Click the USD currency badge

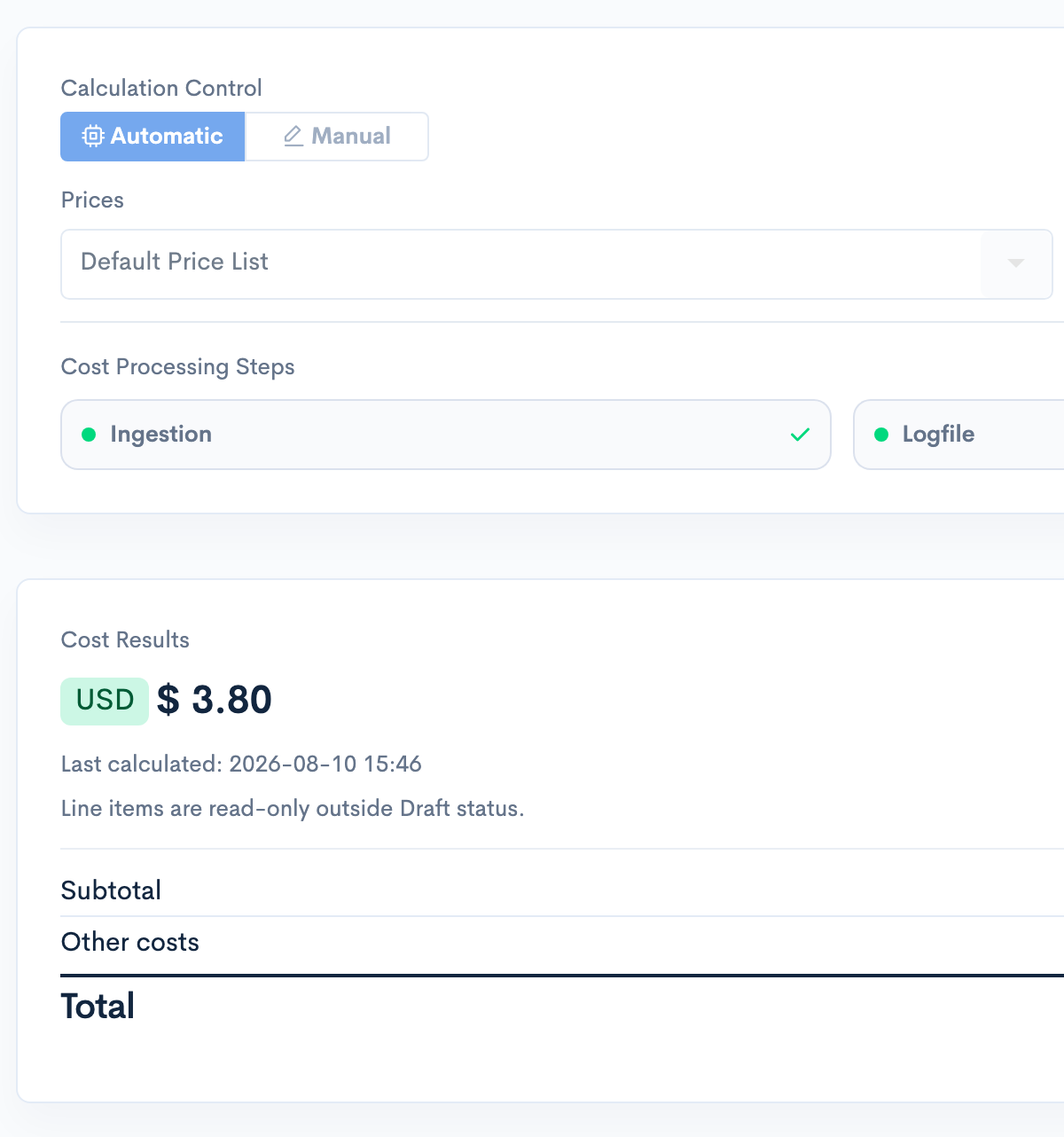coord(105,701)
